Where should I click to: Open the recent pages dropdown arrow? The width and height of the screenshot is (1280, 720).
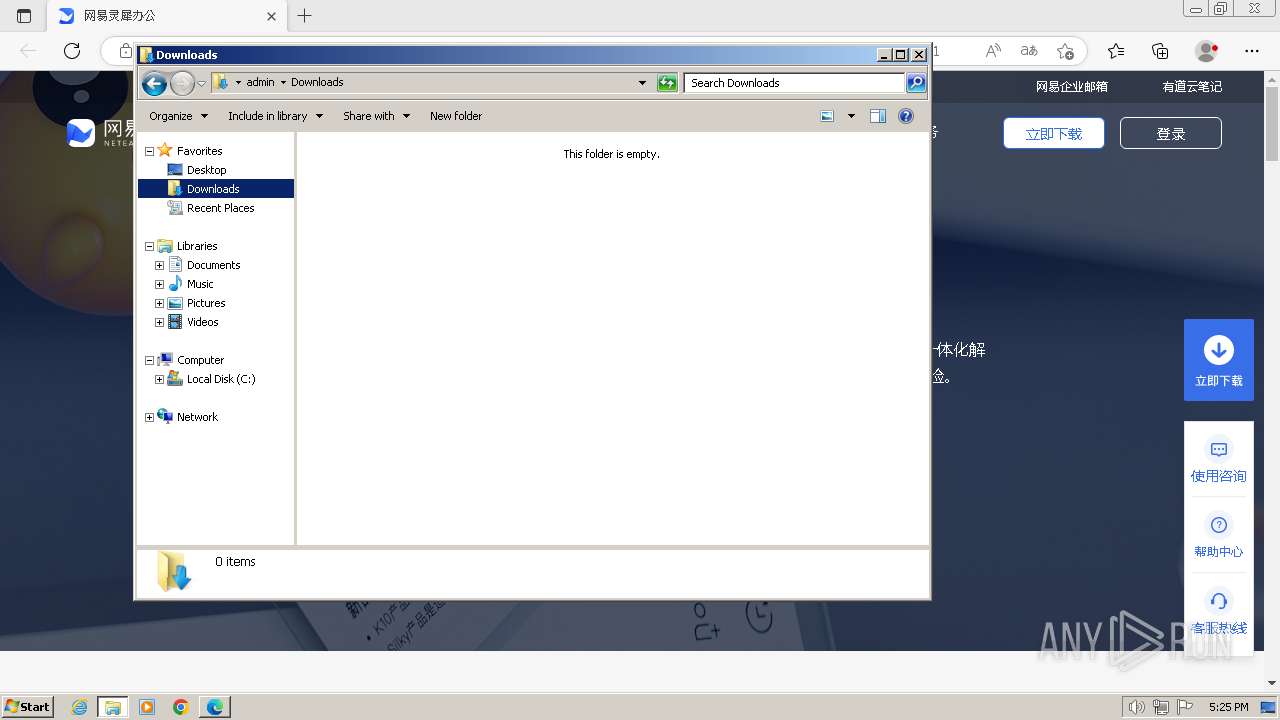[x=201, y=83]
